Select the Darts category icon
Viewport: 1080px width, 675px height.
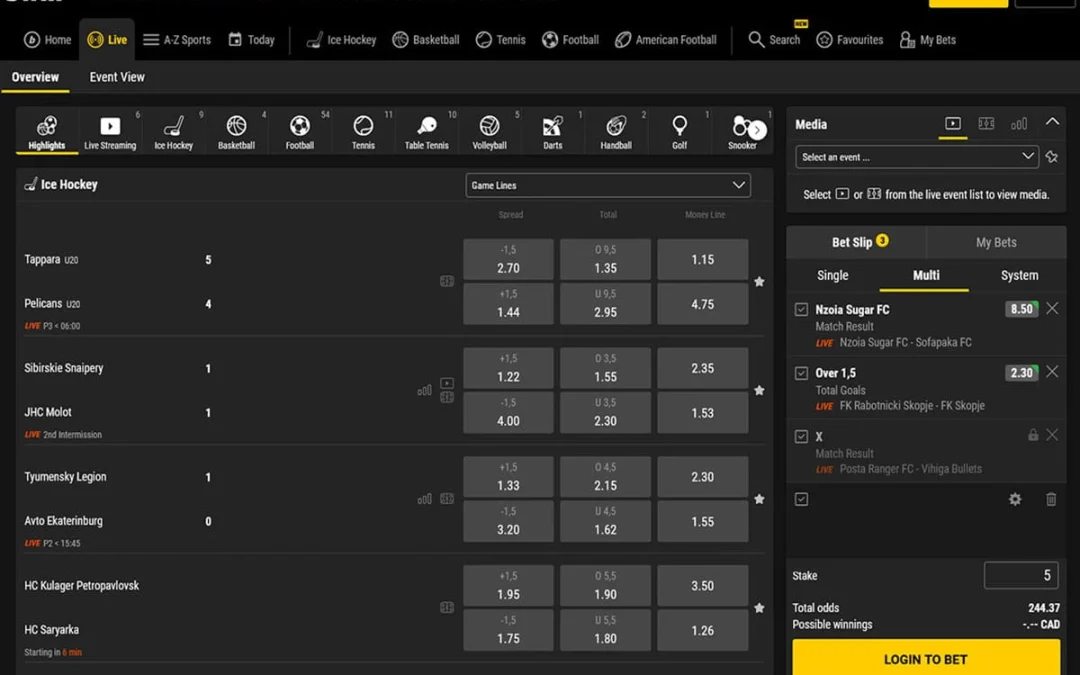(553, 125)
